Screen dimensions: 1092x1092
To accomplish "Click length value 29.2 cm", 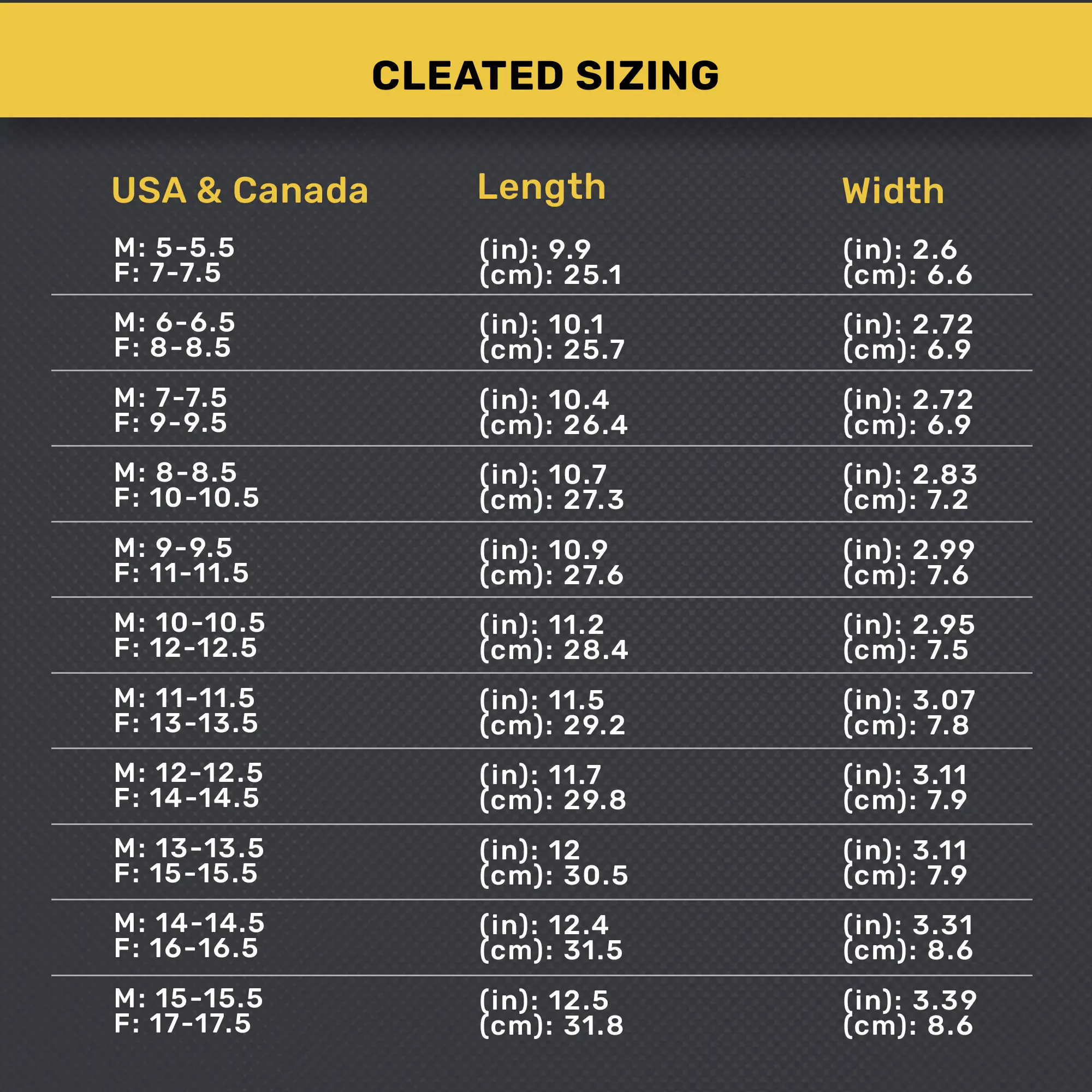I will (552, 725).
